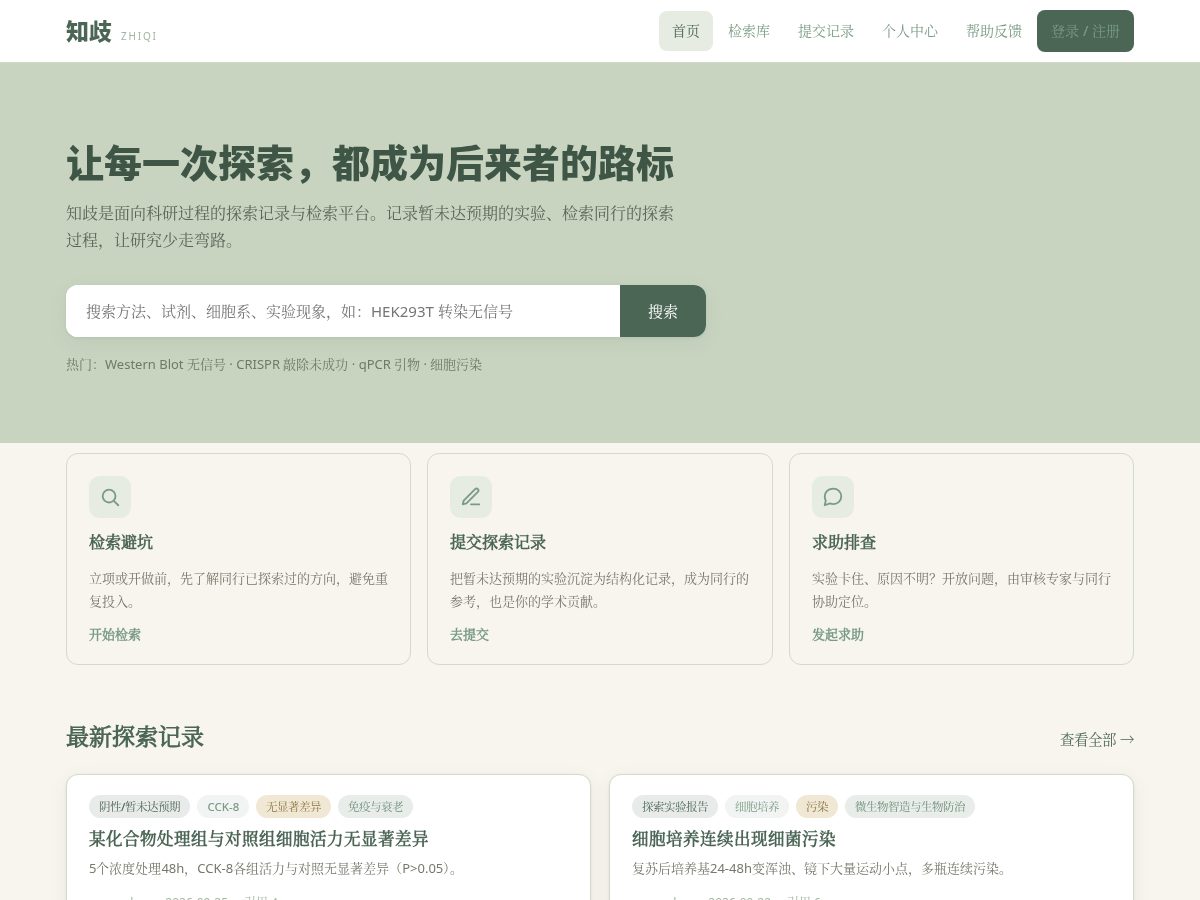The width and height of the screenshot is (1200, 900).
Task: Click hot keyword 细胞污染
Action: (x=456, y=365)
